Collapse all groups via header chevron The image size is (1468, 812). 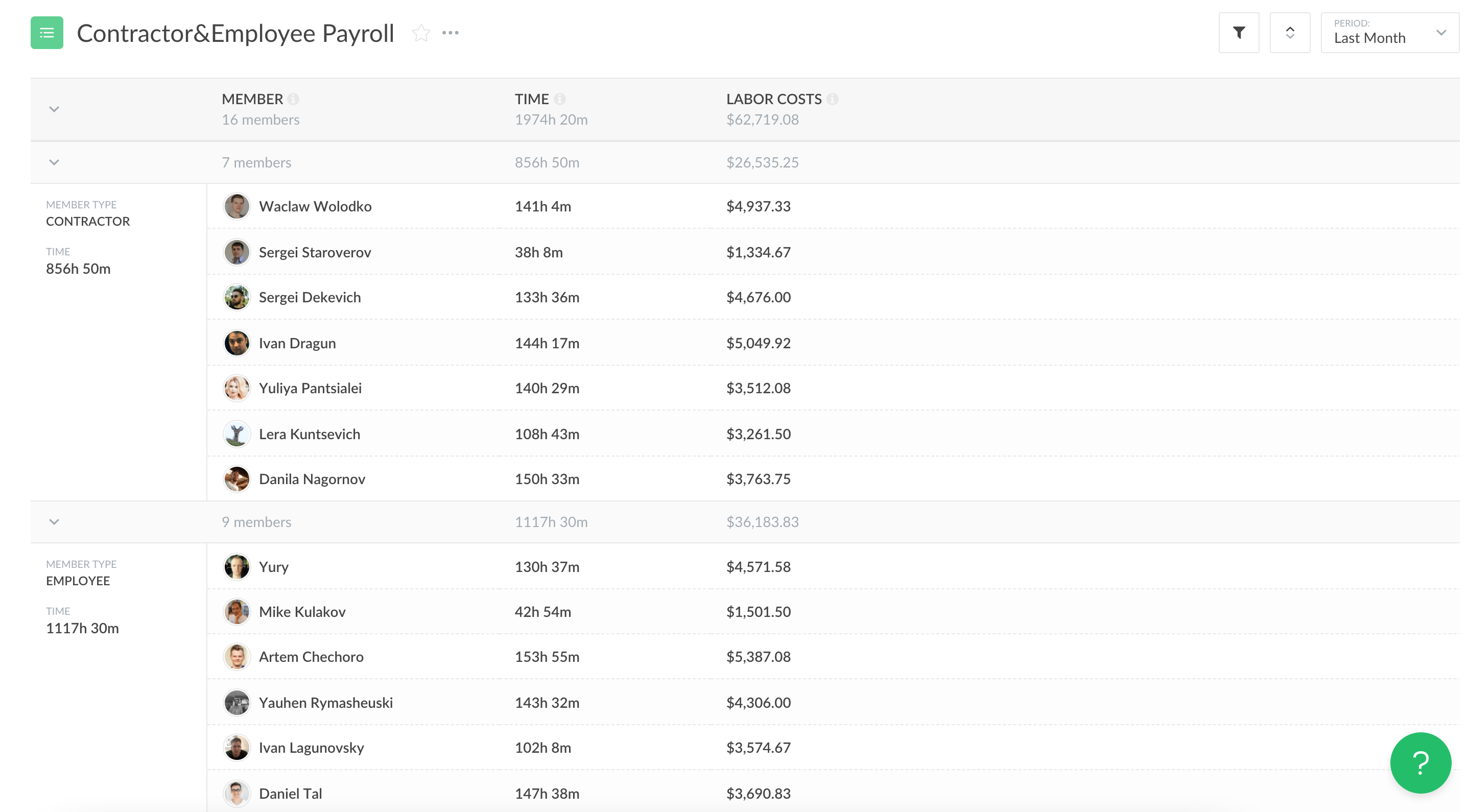click(x=54, y=109)
